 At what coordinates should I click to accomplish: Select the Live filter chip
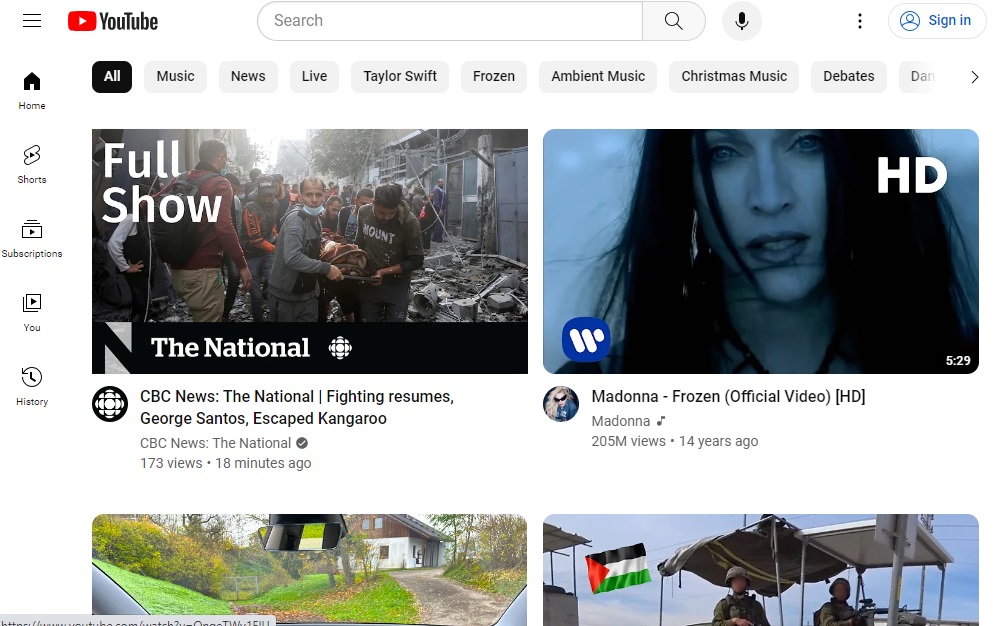(314, 77)
